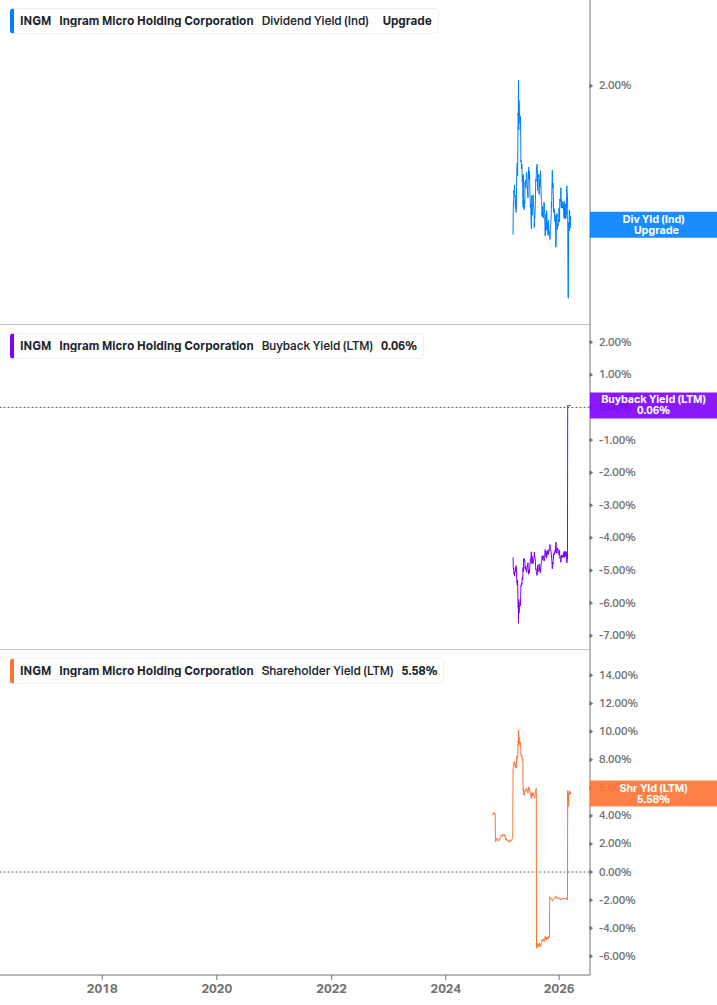Click the 0.06% value in Buyback legend

pyautogui.click(x=398, y=346)
